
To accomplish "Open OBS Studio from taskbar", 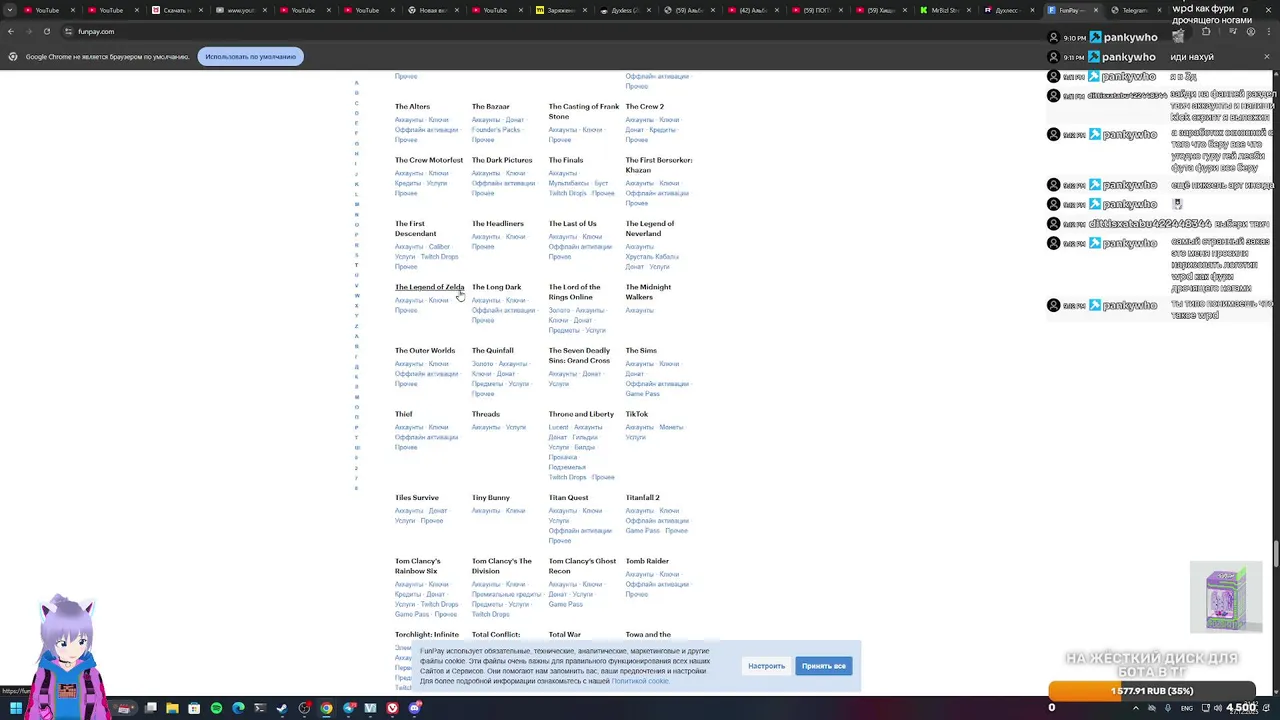I will coord(304,708).
